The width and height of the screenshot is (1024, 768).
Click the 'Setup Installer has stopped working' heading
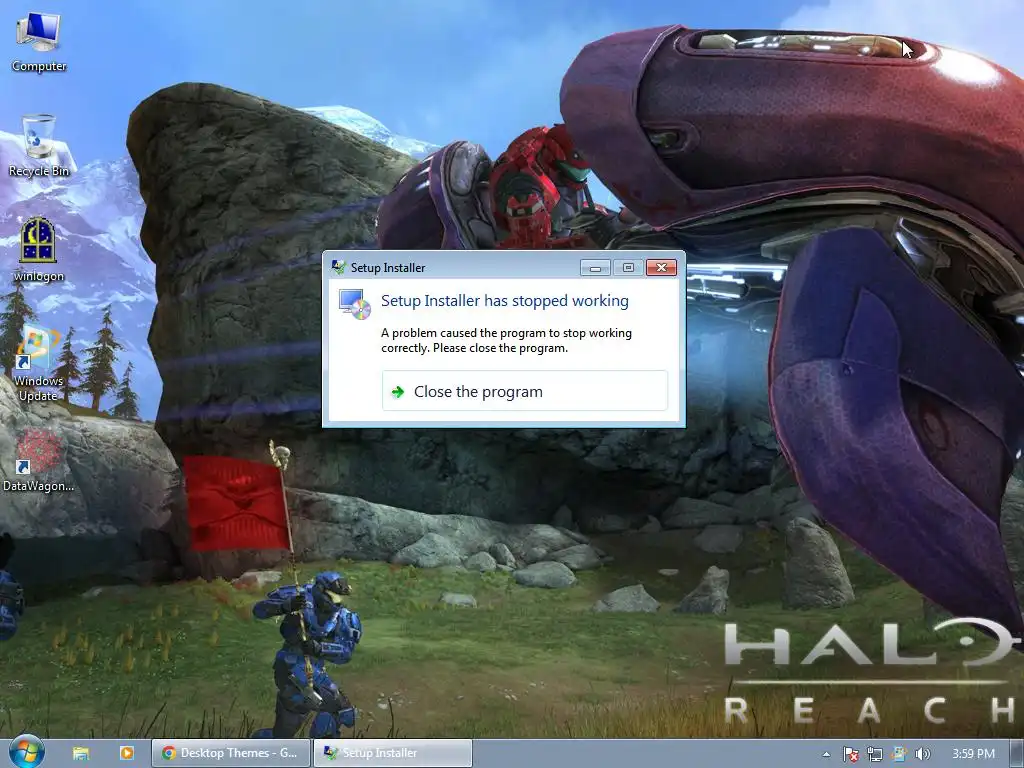pos(504,300)
